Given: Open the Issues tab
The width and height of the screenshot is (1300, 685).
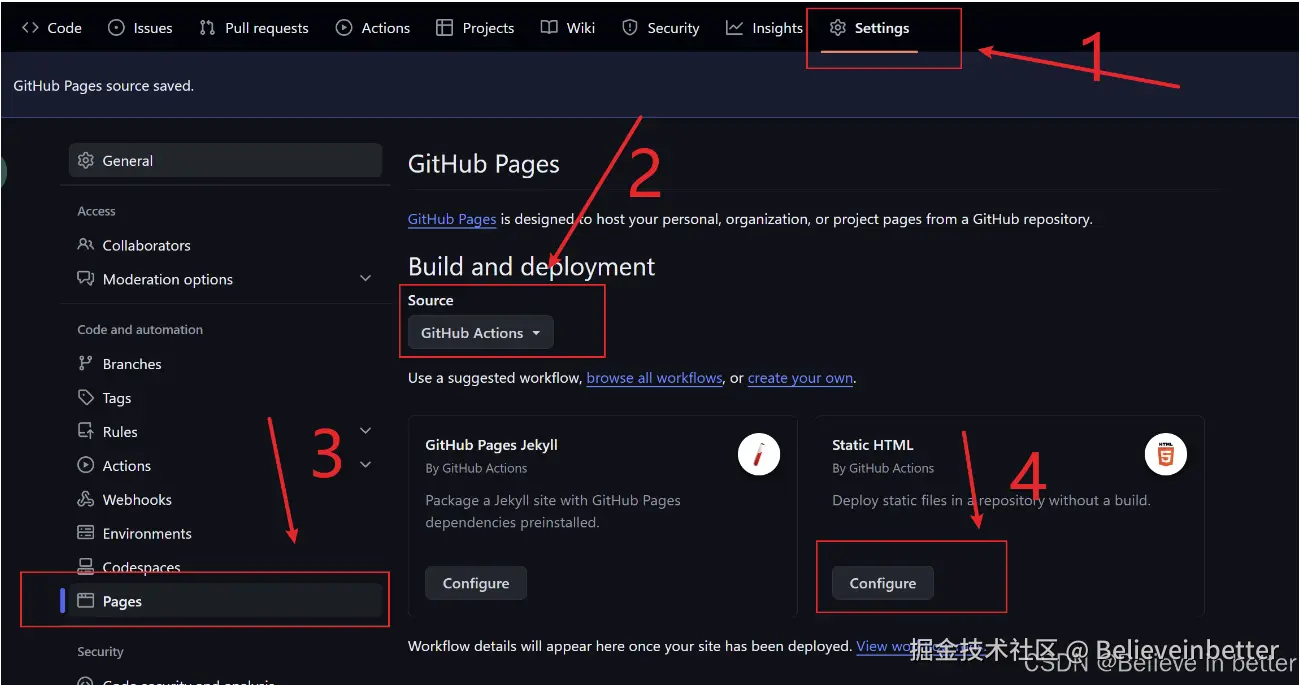Looking at the screenshot, I should point(141,28).
